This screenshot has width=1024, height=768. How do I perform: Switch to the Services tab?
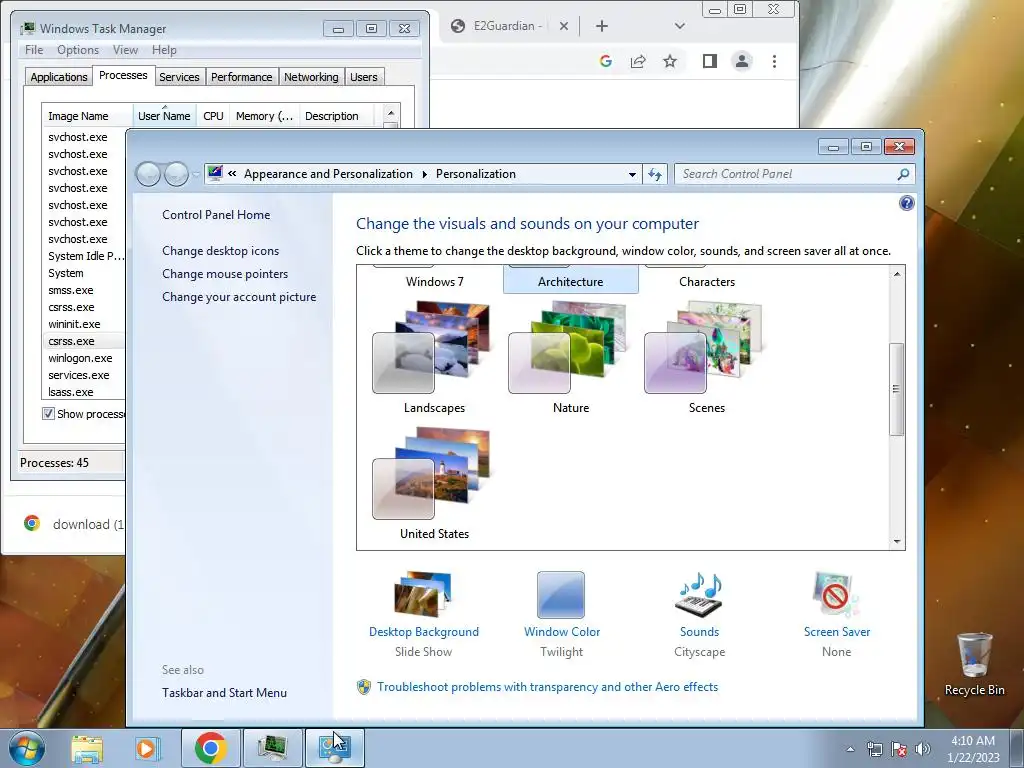179,77
